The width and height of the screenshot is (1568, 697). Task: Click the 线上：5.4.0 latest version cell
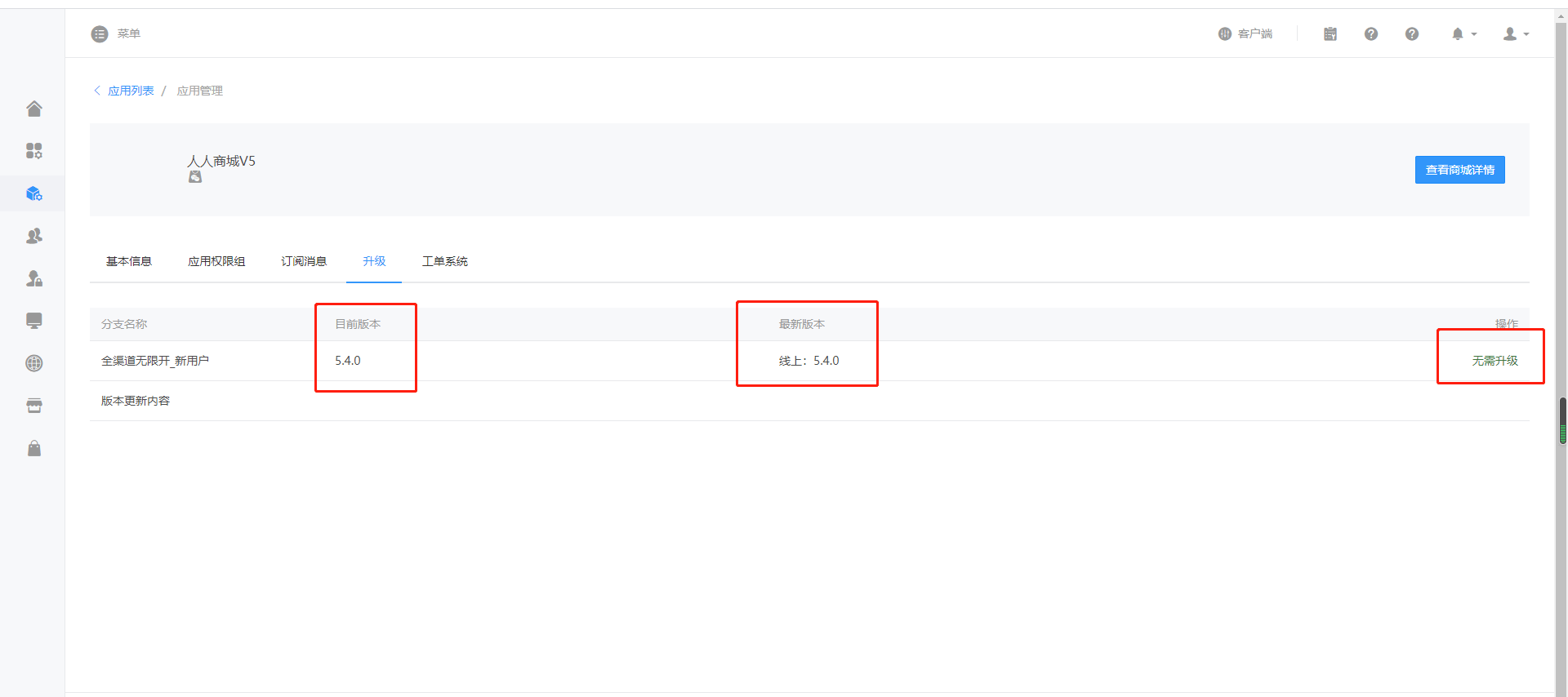809,361
